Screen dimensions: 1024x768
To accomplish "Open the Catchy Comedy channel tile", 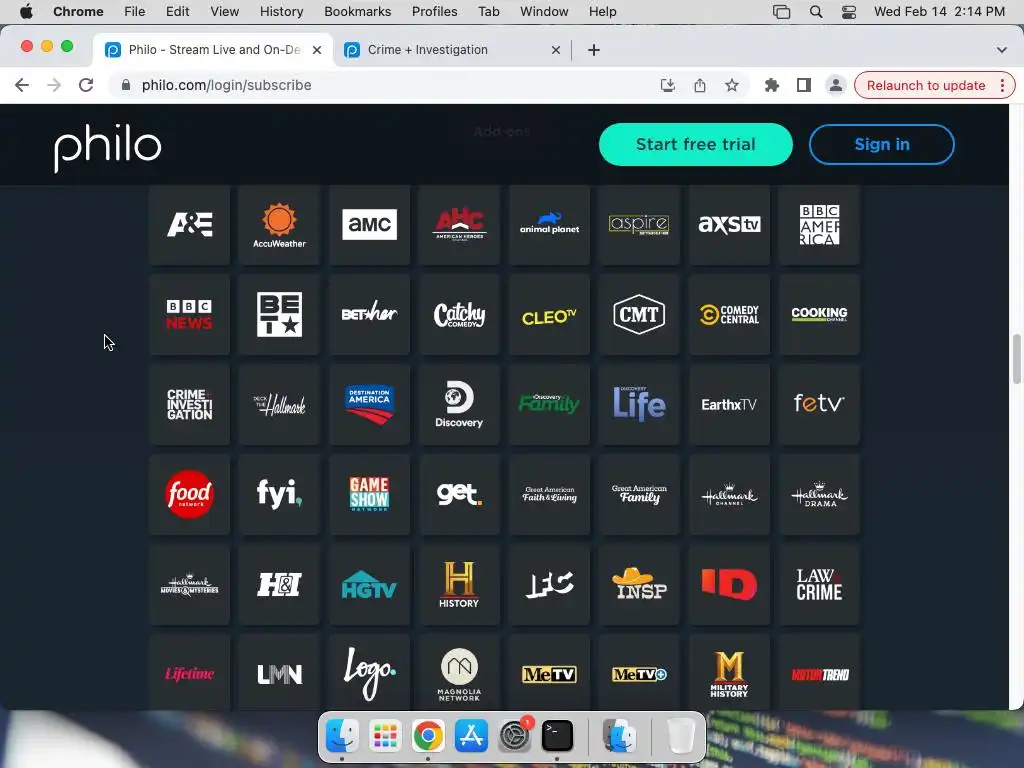I will coord(459,315).
